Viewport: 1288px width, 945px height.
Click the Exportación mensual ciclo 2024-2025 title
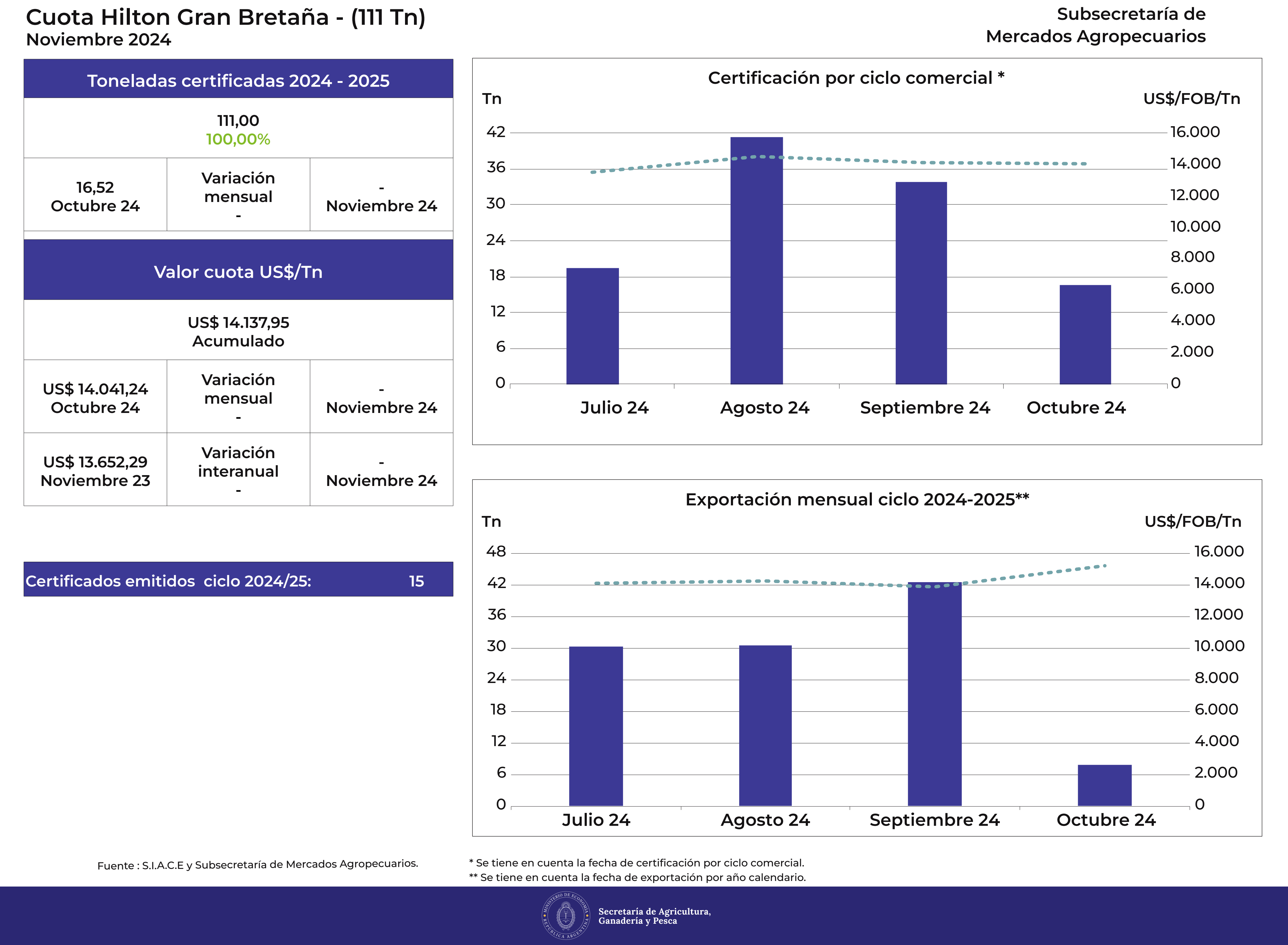click(857, 499)
